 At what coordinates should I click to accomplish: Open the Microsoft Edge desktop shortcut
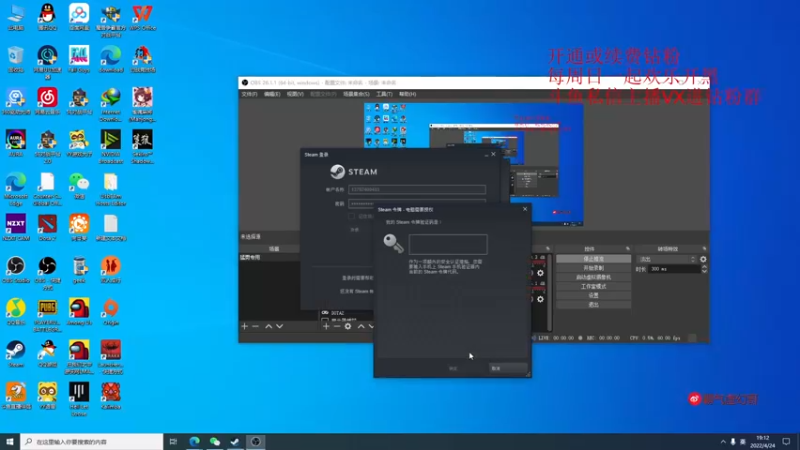[x=16, y=187]
